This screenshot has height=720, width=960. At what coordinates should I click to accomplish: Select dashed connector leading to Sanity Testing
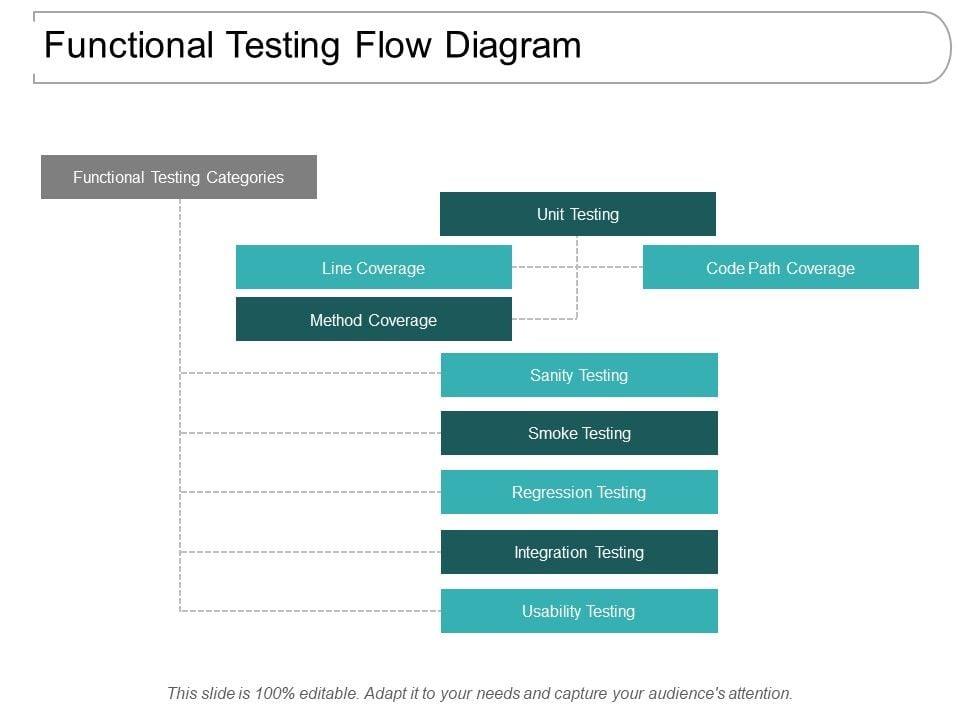tap(310, 373)
